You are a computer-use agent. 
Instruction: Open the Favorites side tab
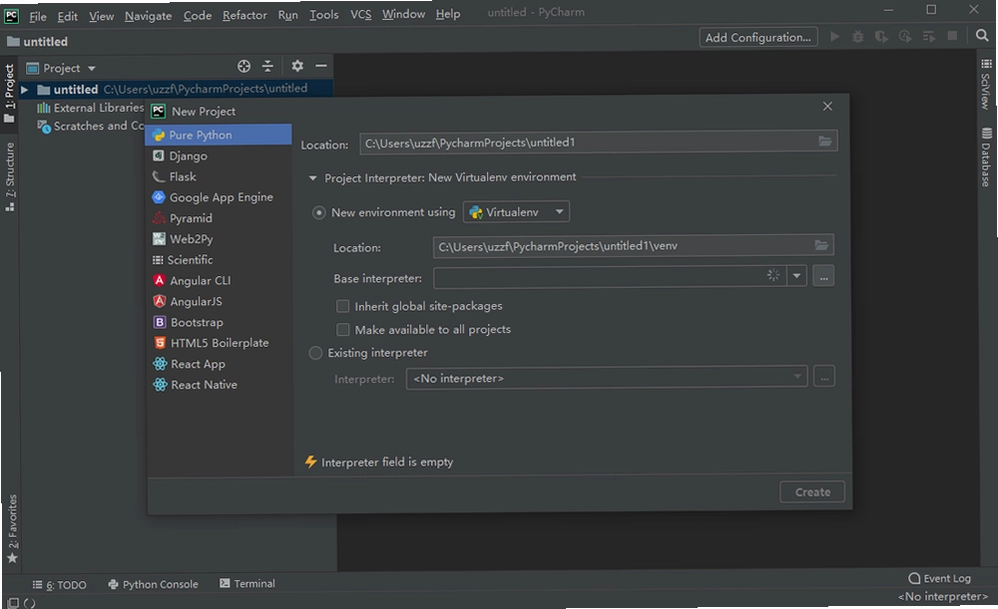(11, 528)
